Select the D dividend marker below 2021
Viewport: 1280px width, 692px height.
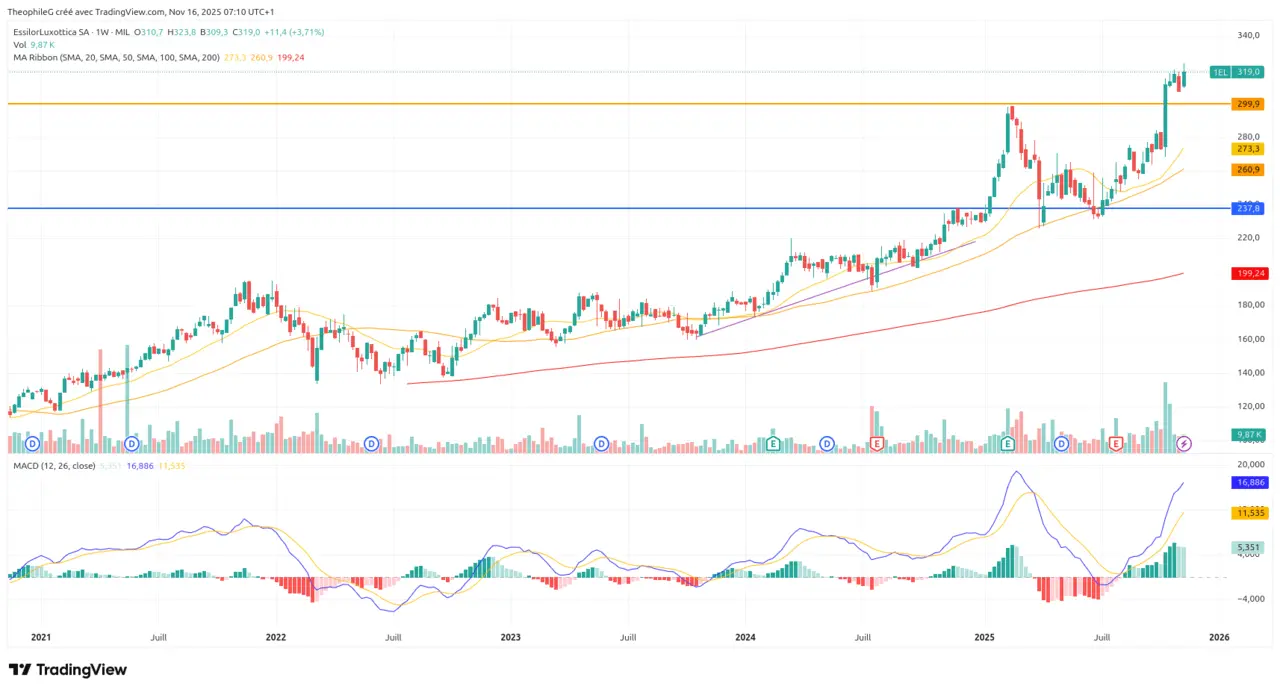[x=32, y=443]
